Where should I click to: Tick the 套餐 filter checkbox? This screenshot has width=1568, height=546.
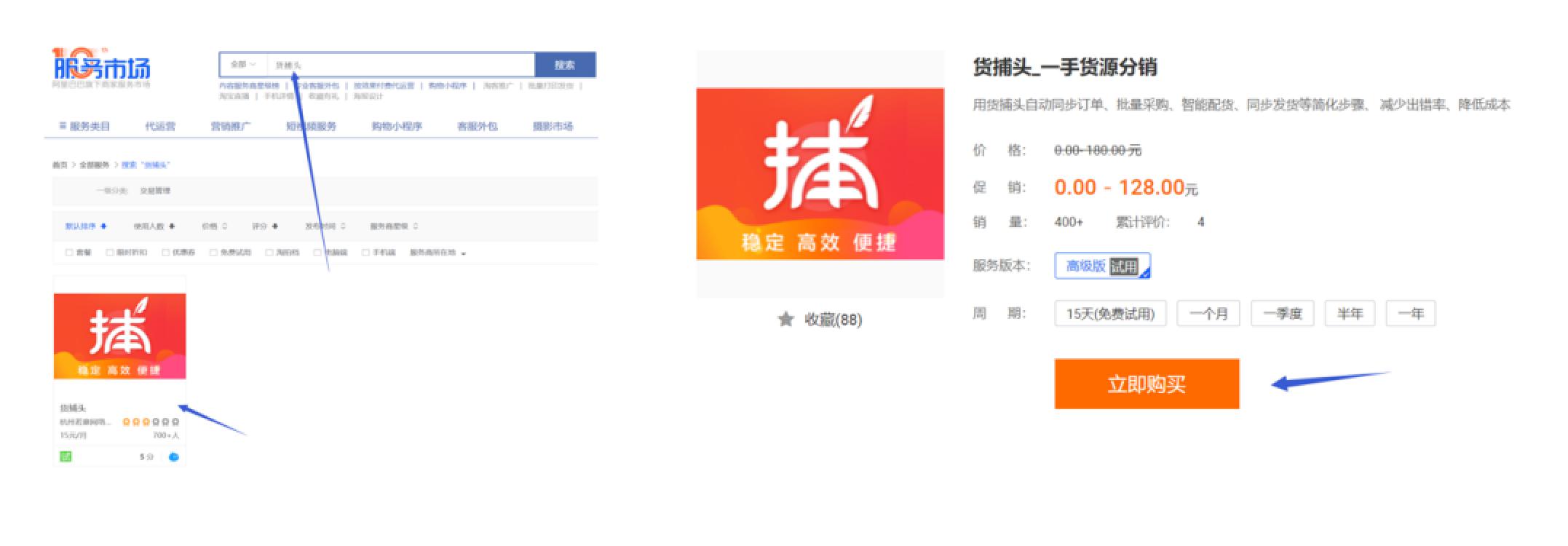pyautogui.click(x=69, y=253)
